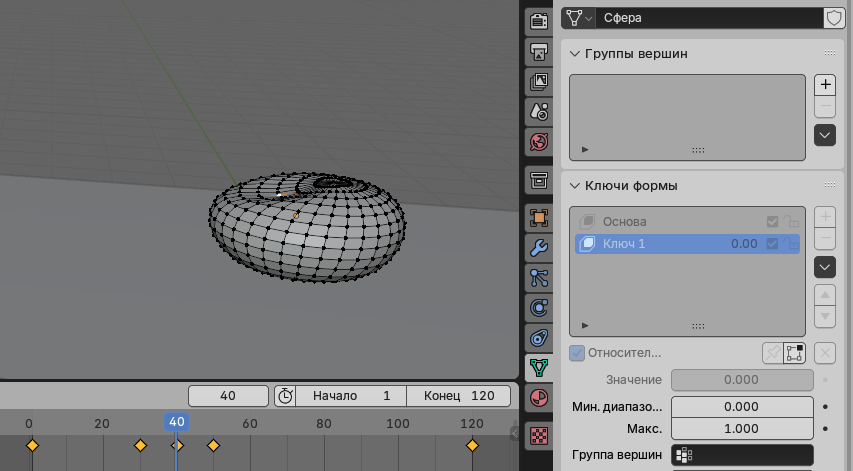Open the World properties tab
Viewport: 853px width, 471px height.
click(539, 142)
